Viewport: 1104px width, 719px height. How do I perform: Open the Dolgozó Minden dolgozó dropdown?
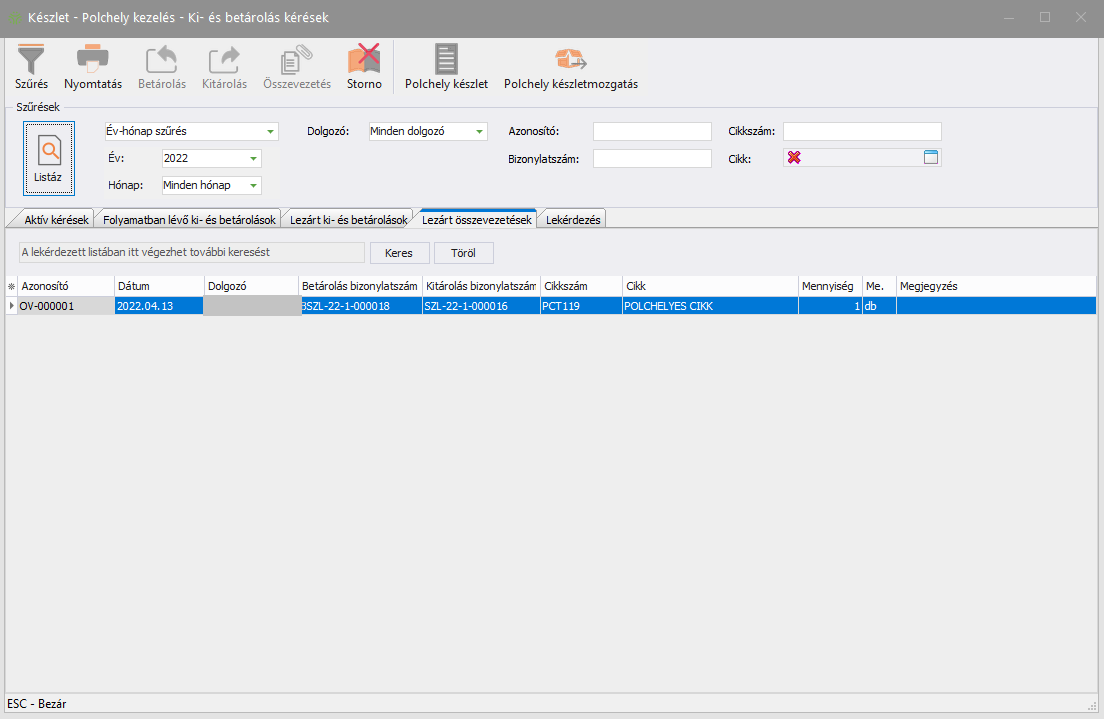click(x=479, y=132)
